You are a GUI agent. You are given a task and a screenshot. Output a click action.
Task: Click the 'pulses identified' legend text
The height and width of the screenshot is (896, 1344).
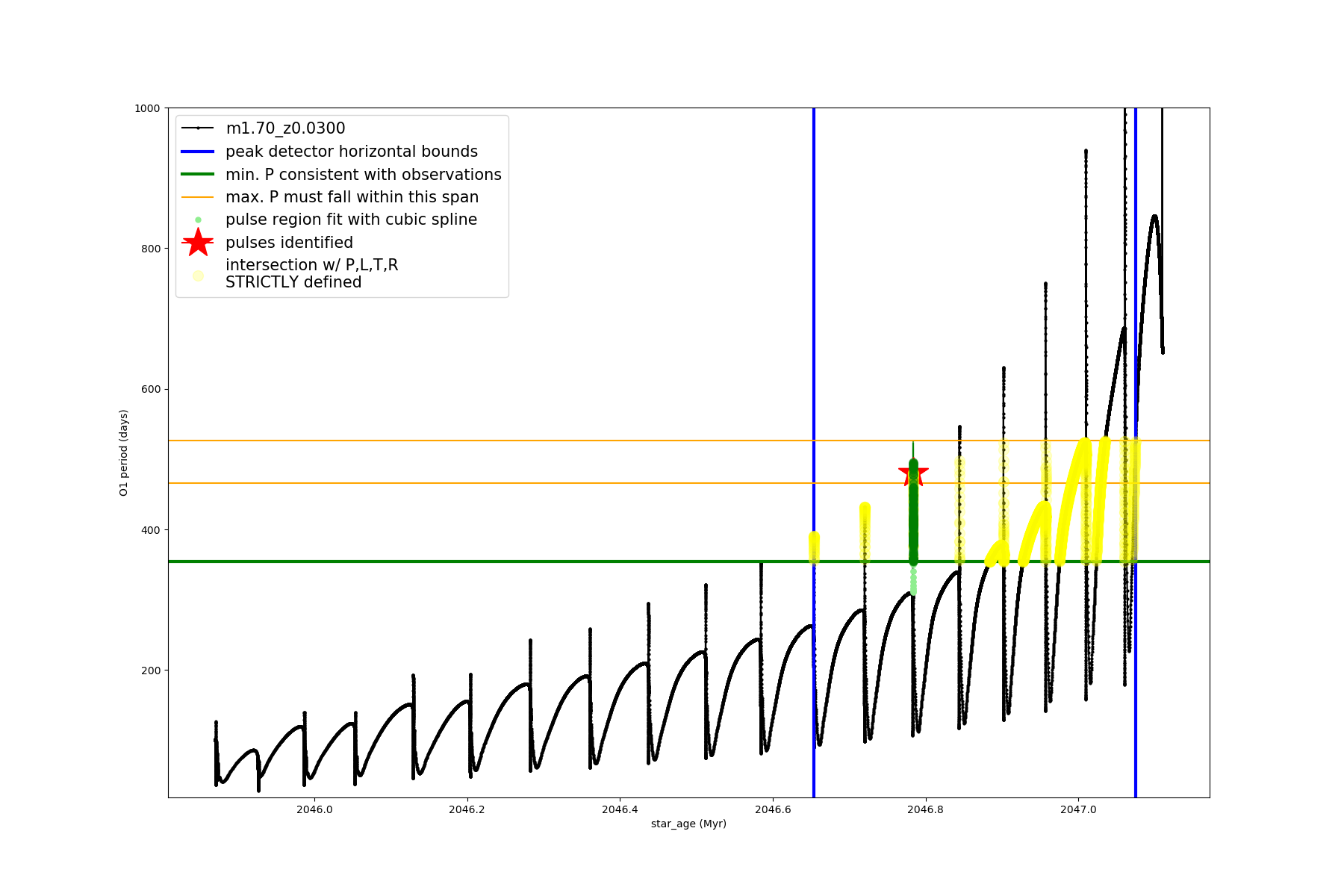pos(289,243)
